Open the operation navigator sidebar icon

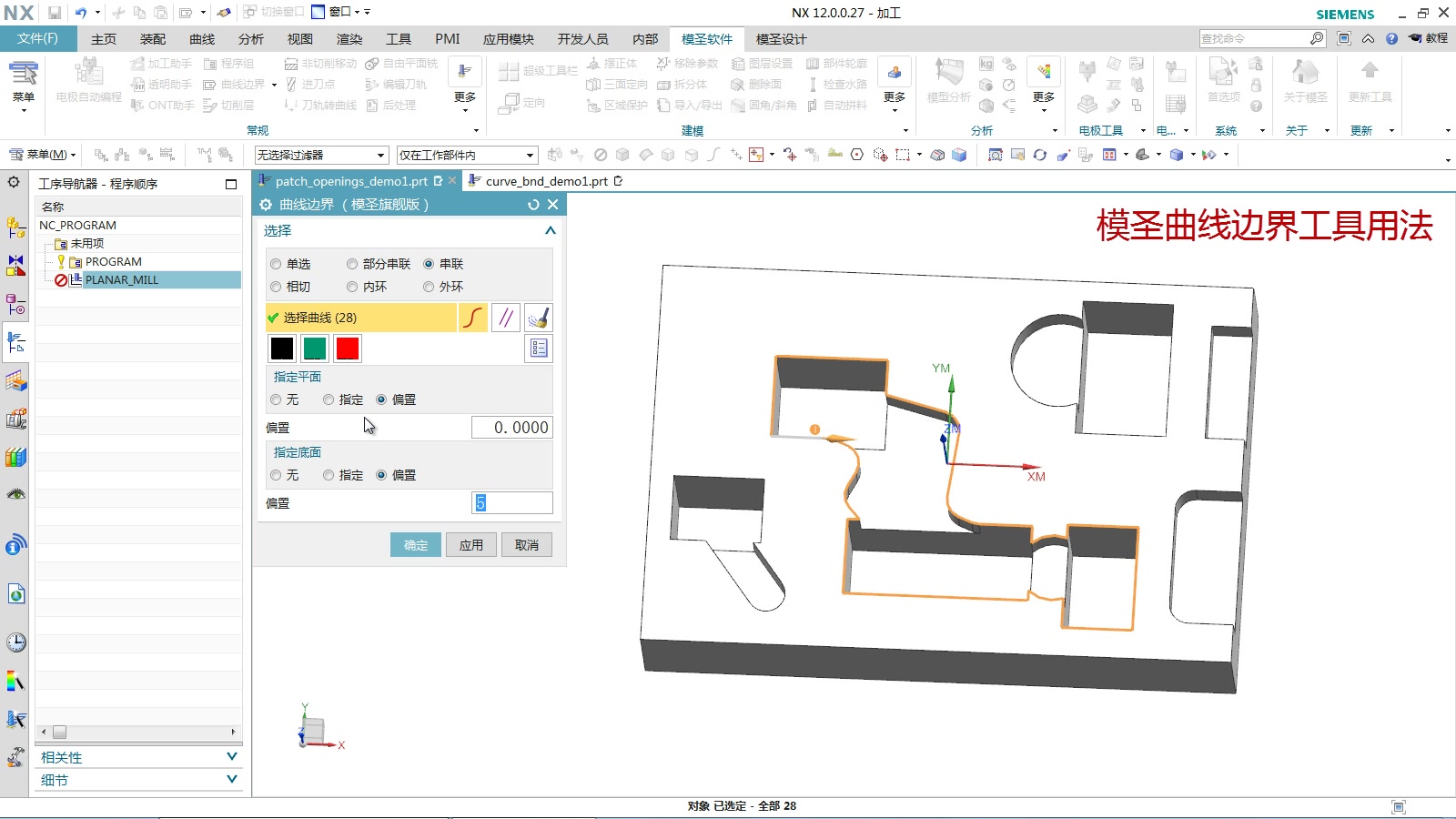tap(15, 342)
